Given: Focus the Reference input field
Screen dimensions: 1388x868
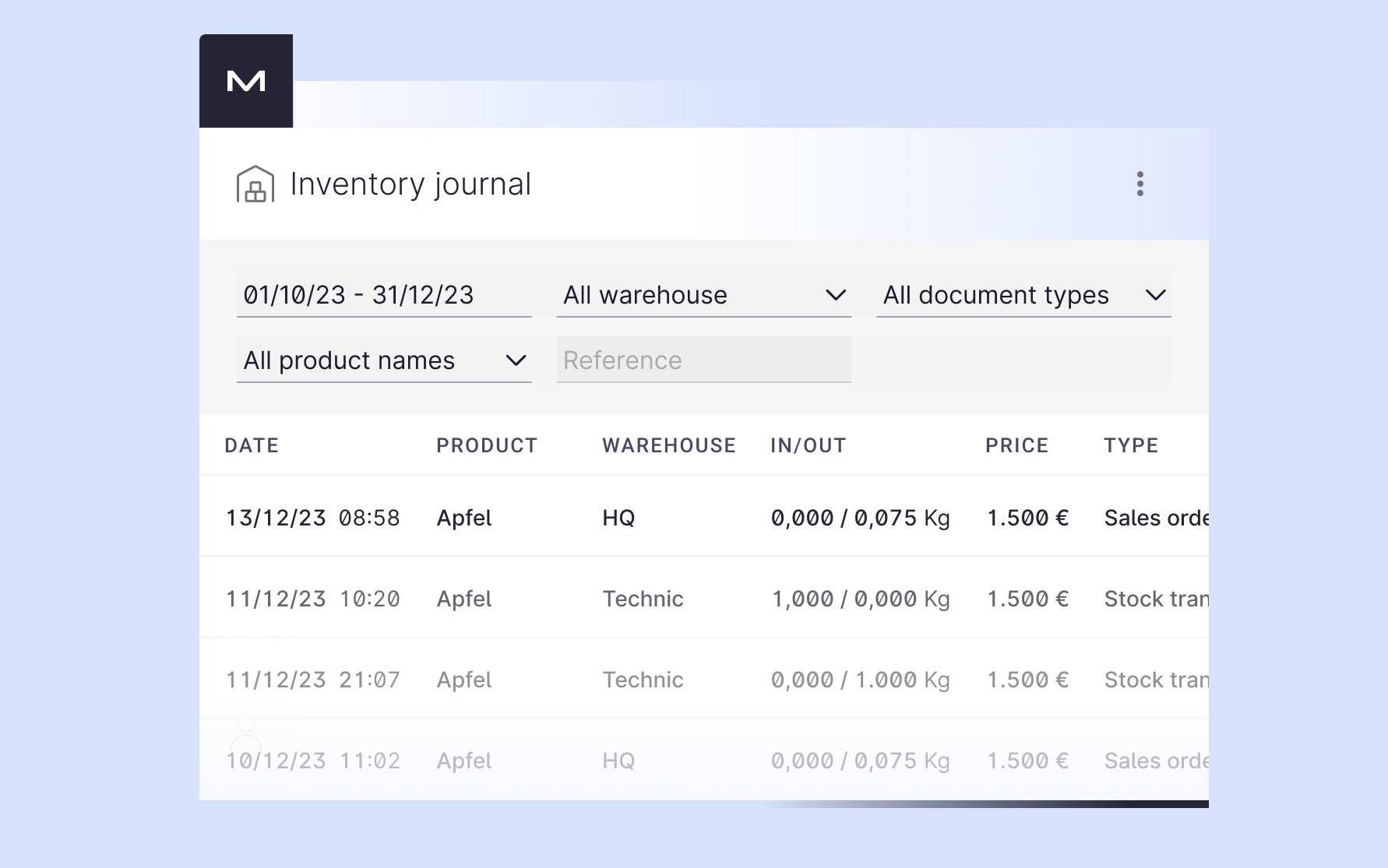Looking at the screenshot, I should click(x=703, y=360).
